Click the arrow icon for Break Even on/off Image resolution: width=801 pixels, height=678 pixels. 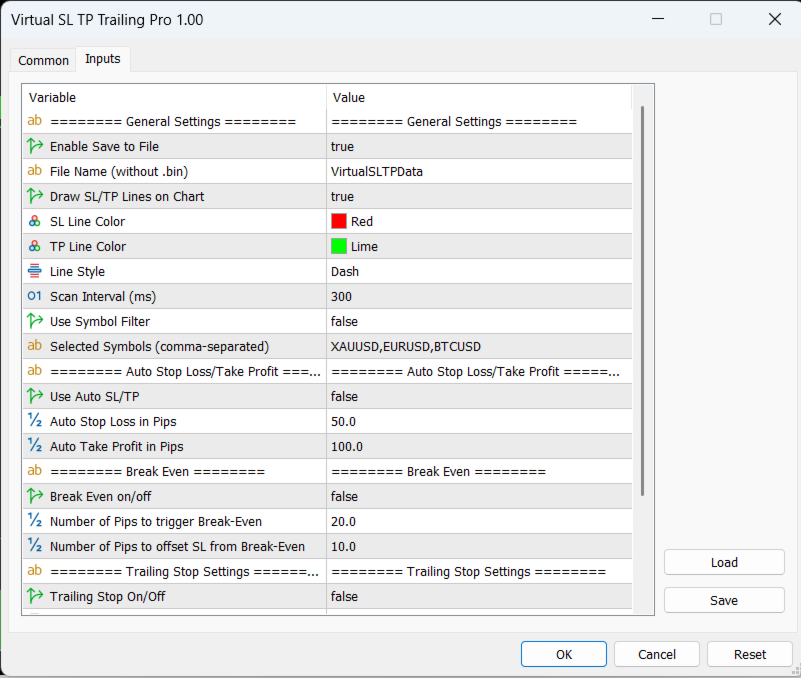pos(35,496)
